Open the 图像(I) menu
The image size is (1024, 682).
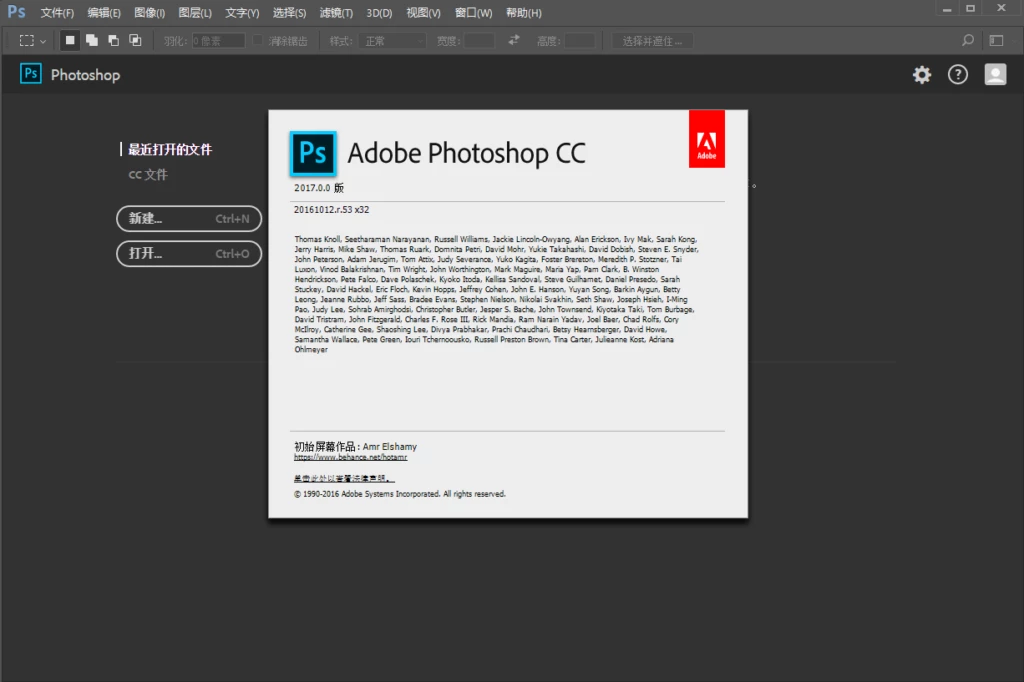(x=150, y=13)
